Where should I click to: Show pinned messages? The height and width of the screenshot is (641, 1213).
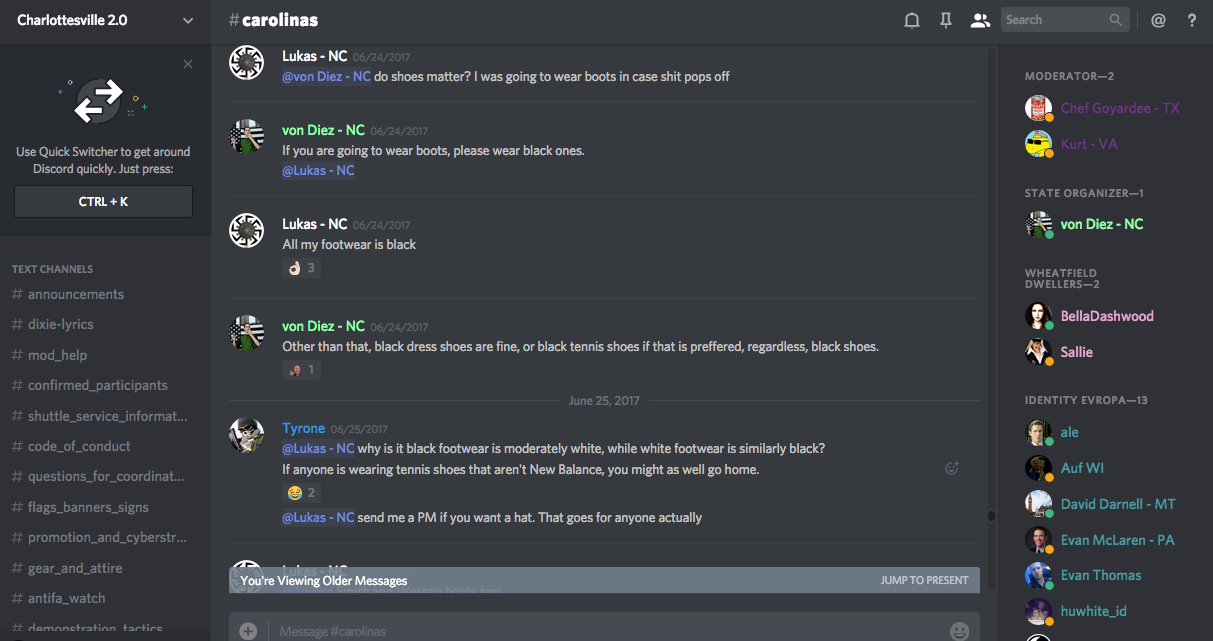(x=945, y=20)
